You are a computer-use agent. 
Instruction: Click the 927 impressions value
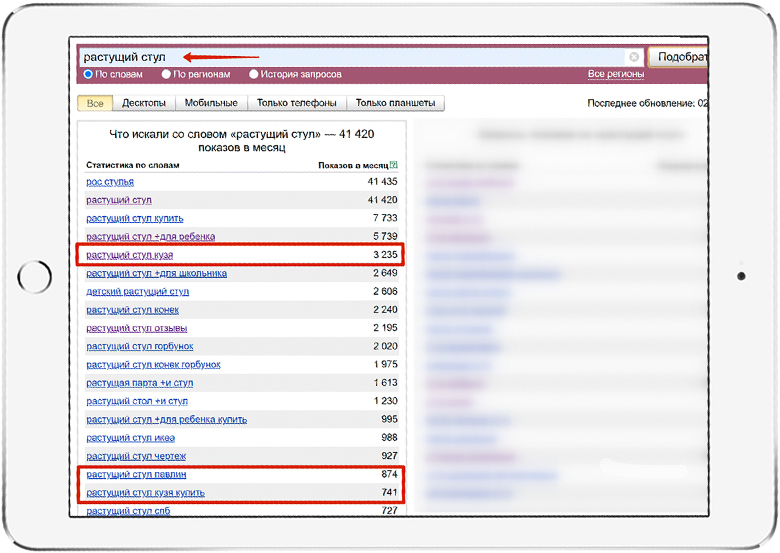point(390,456)
